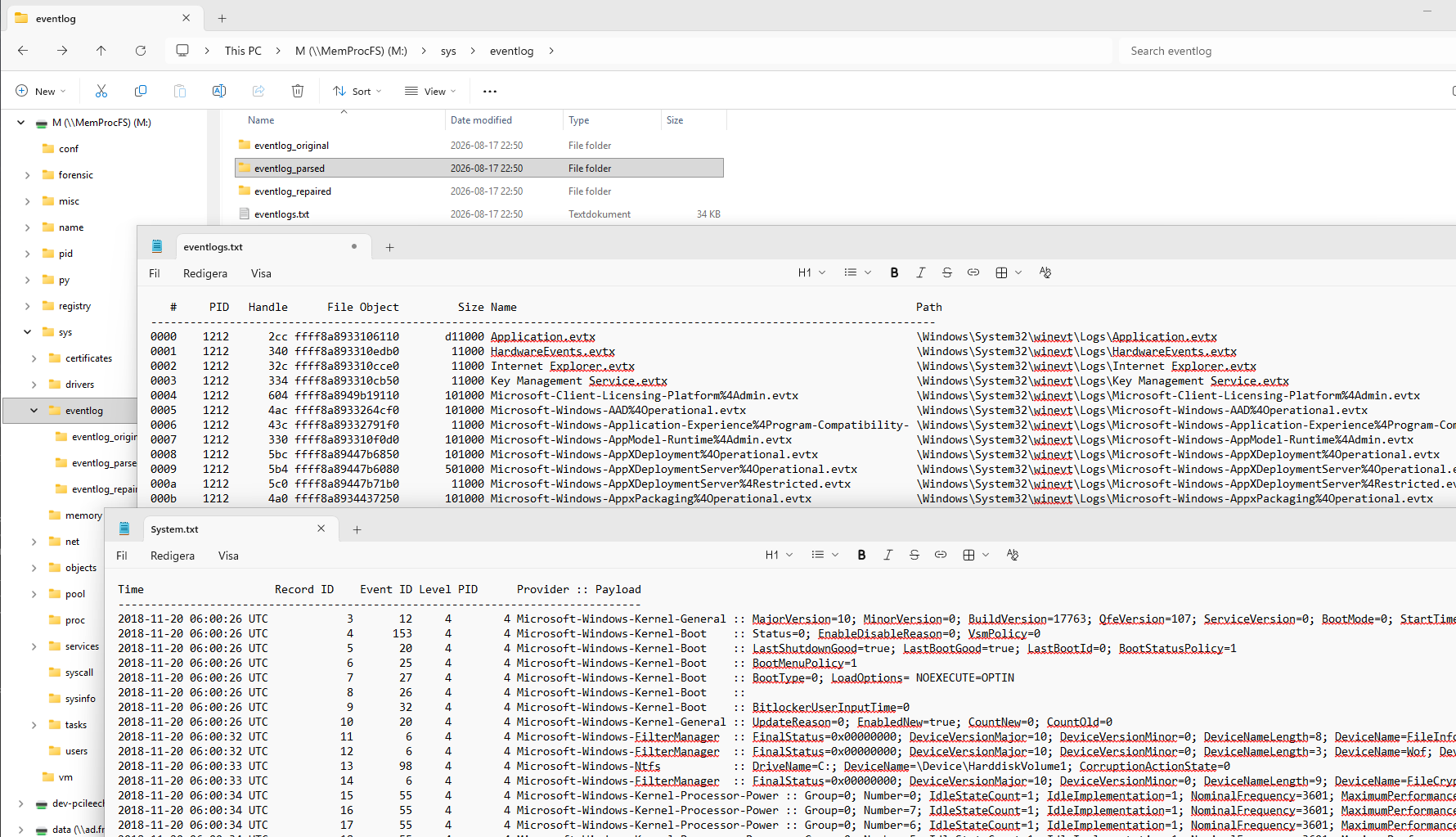The image size is (1456, 837).
Task: Open H1 heading dropdown in eventlogs.txt
Action: (x=811, y=272)
